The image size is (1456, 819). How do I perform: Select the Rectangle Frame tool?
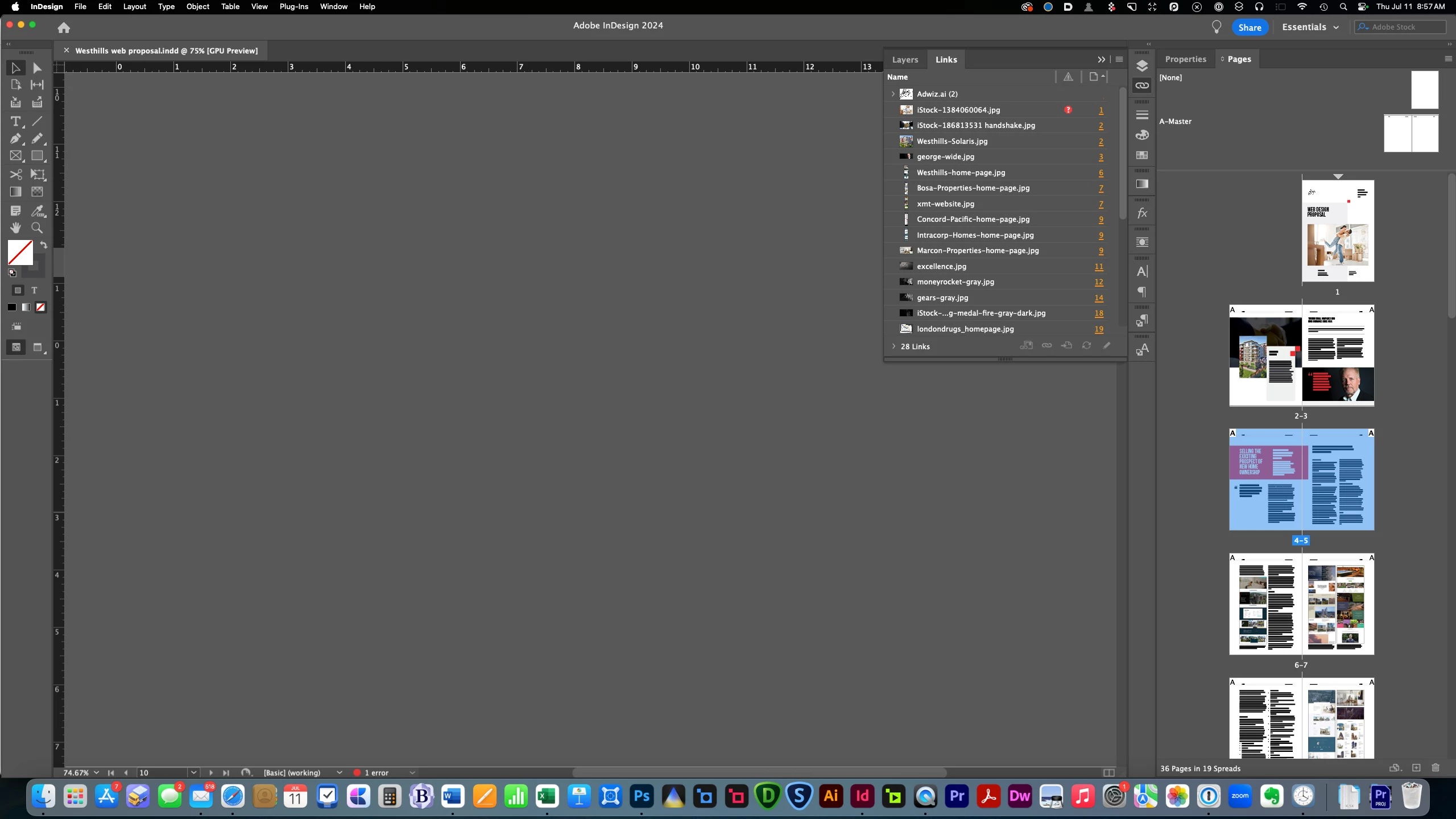pyautogui.click(x=15, y=156)
